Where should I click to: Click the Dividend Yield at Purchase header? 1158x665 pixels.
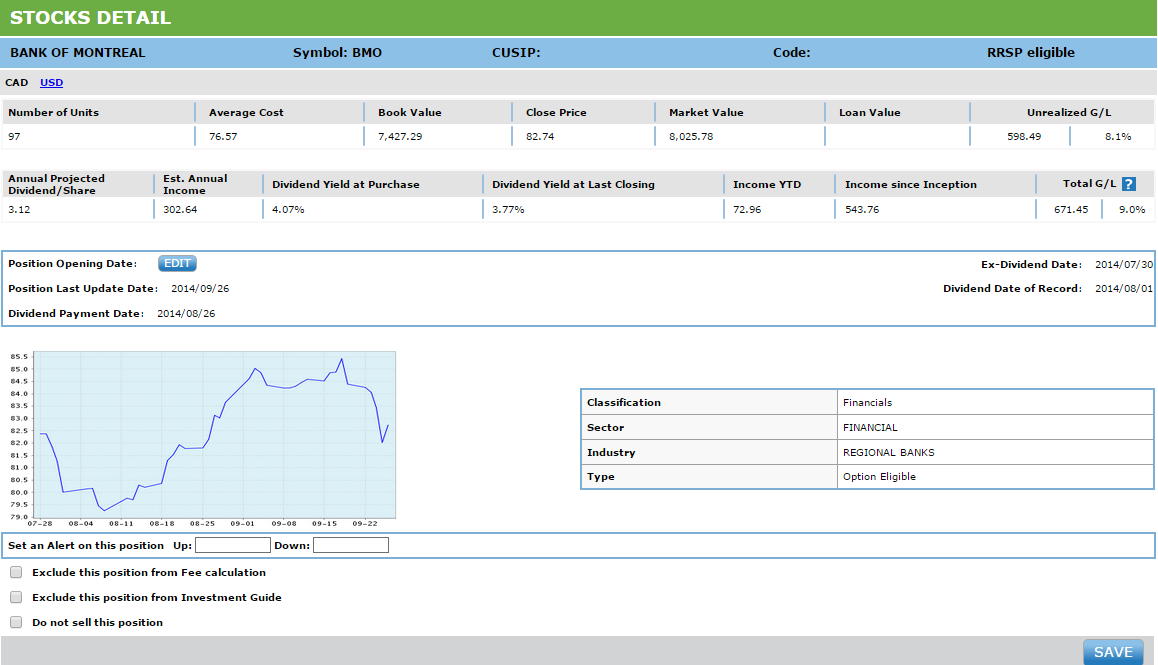click(346, 184)
